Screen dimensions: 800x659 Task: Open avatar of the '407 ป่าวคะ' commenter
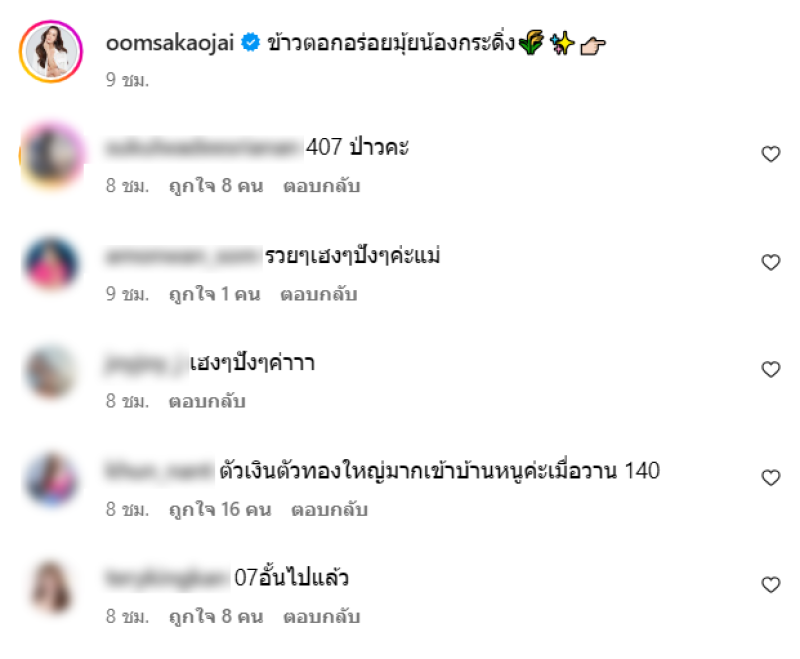click(51, 156)
